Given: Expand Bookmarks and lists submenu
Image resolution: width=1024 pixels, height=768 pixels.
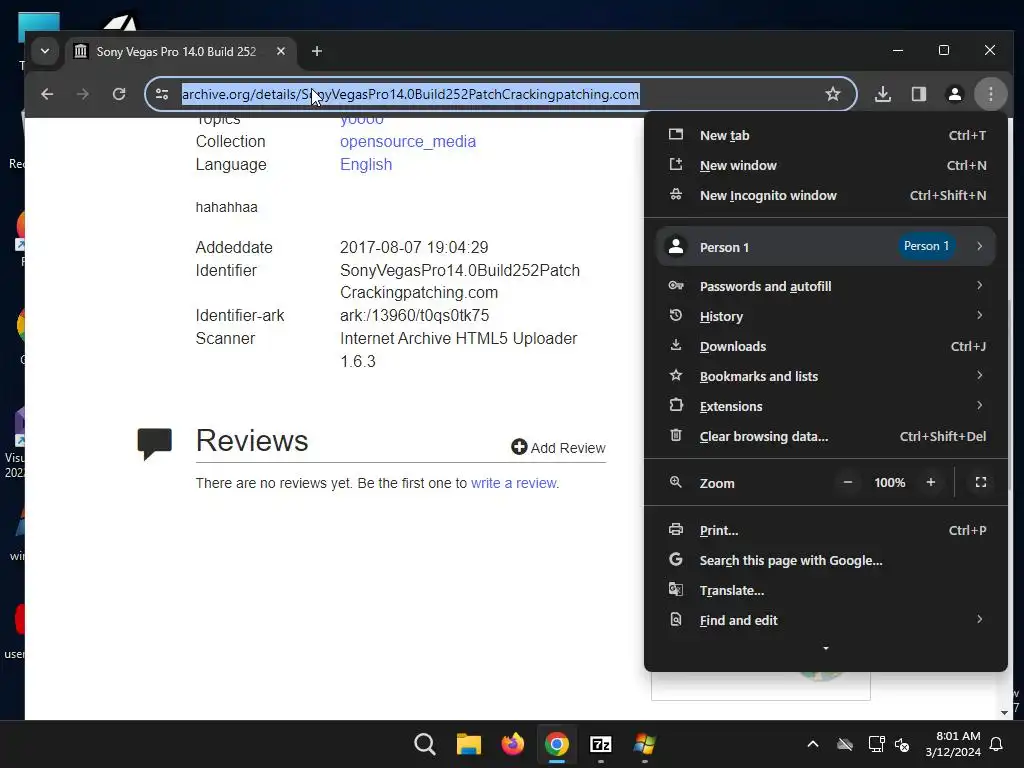Looking at the screenshot, I should pyautogui.click(x=826, y=376).
